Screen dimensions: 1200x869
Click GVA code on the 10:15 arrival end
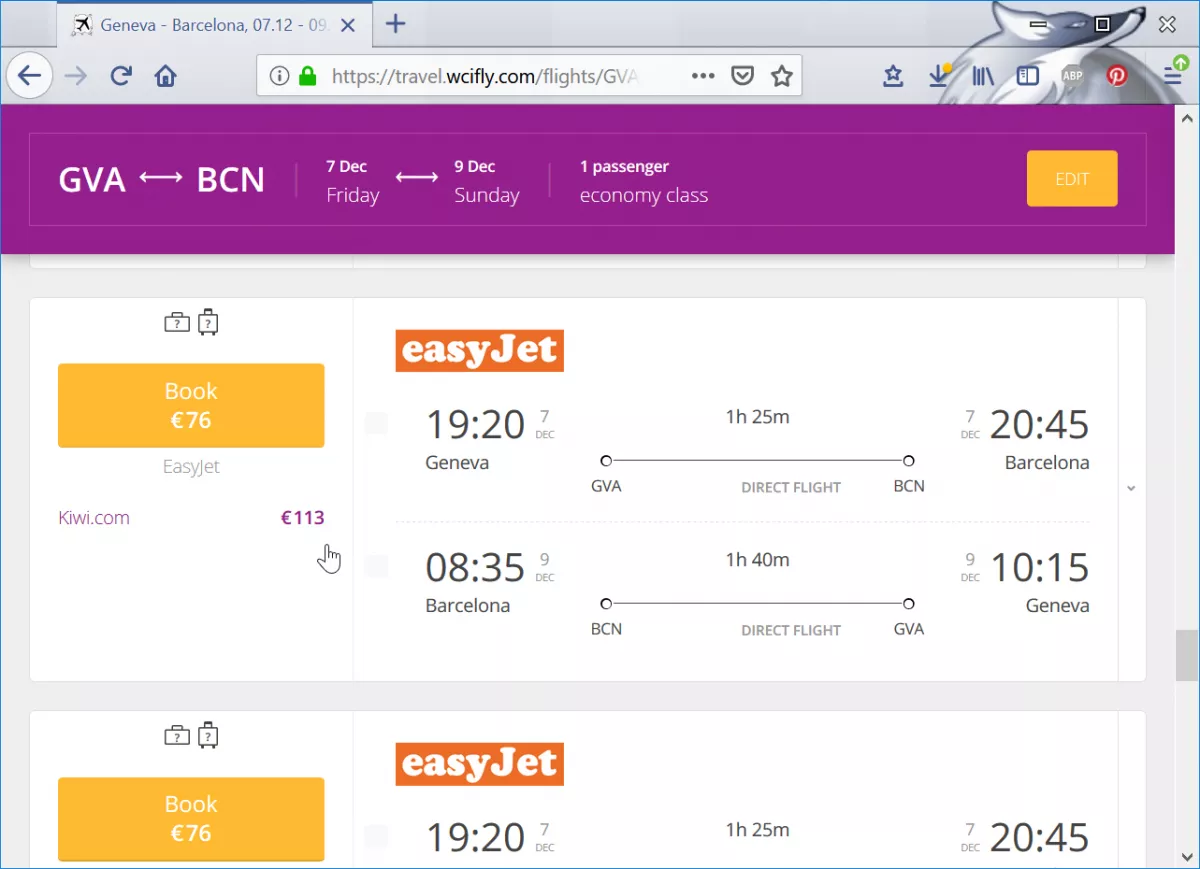click(909, 629)
